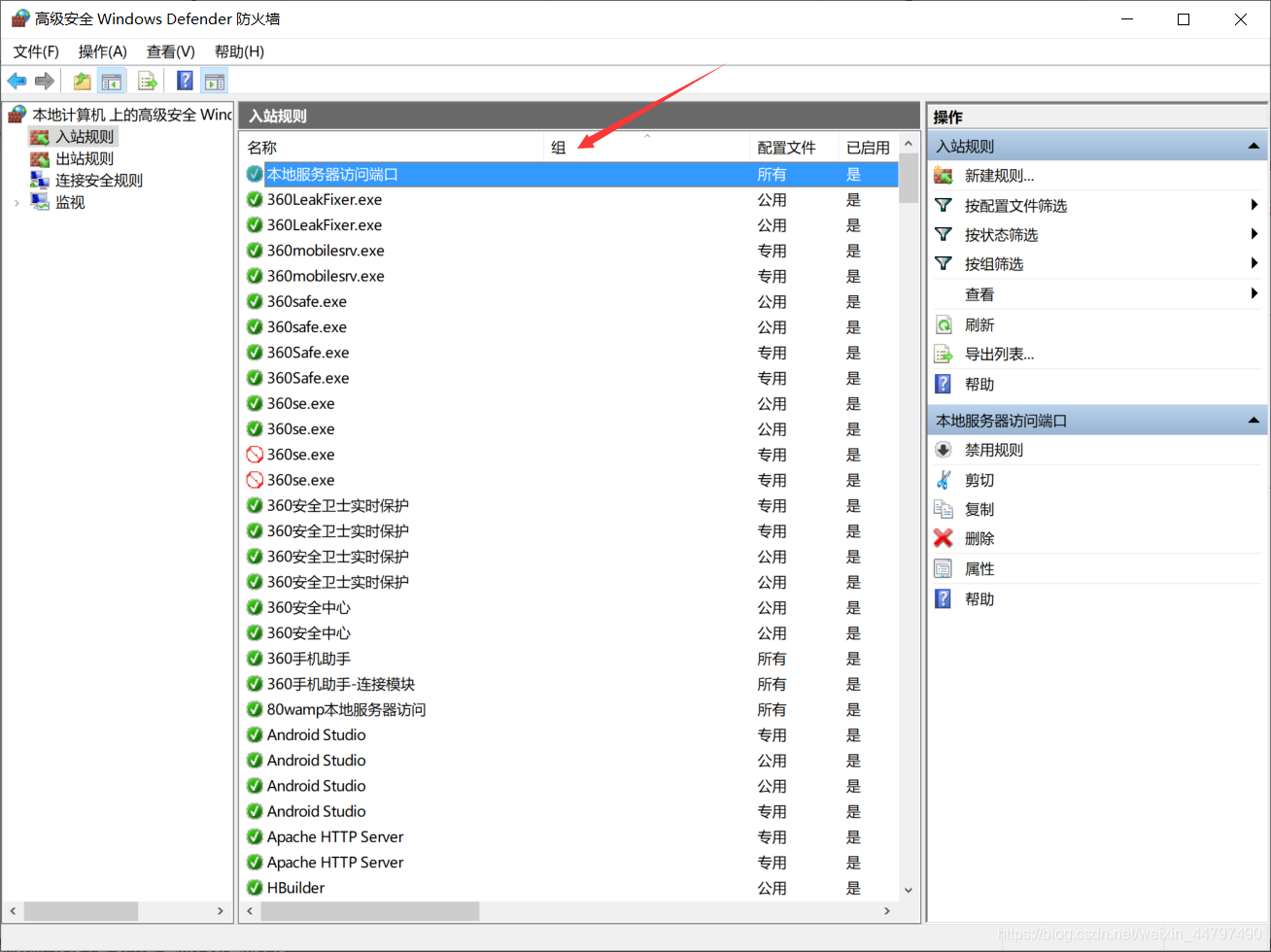This screenshot has height=952, width=1271.
Task: Click 导出列表... in the actions pane
Action: point(999,355)
